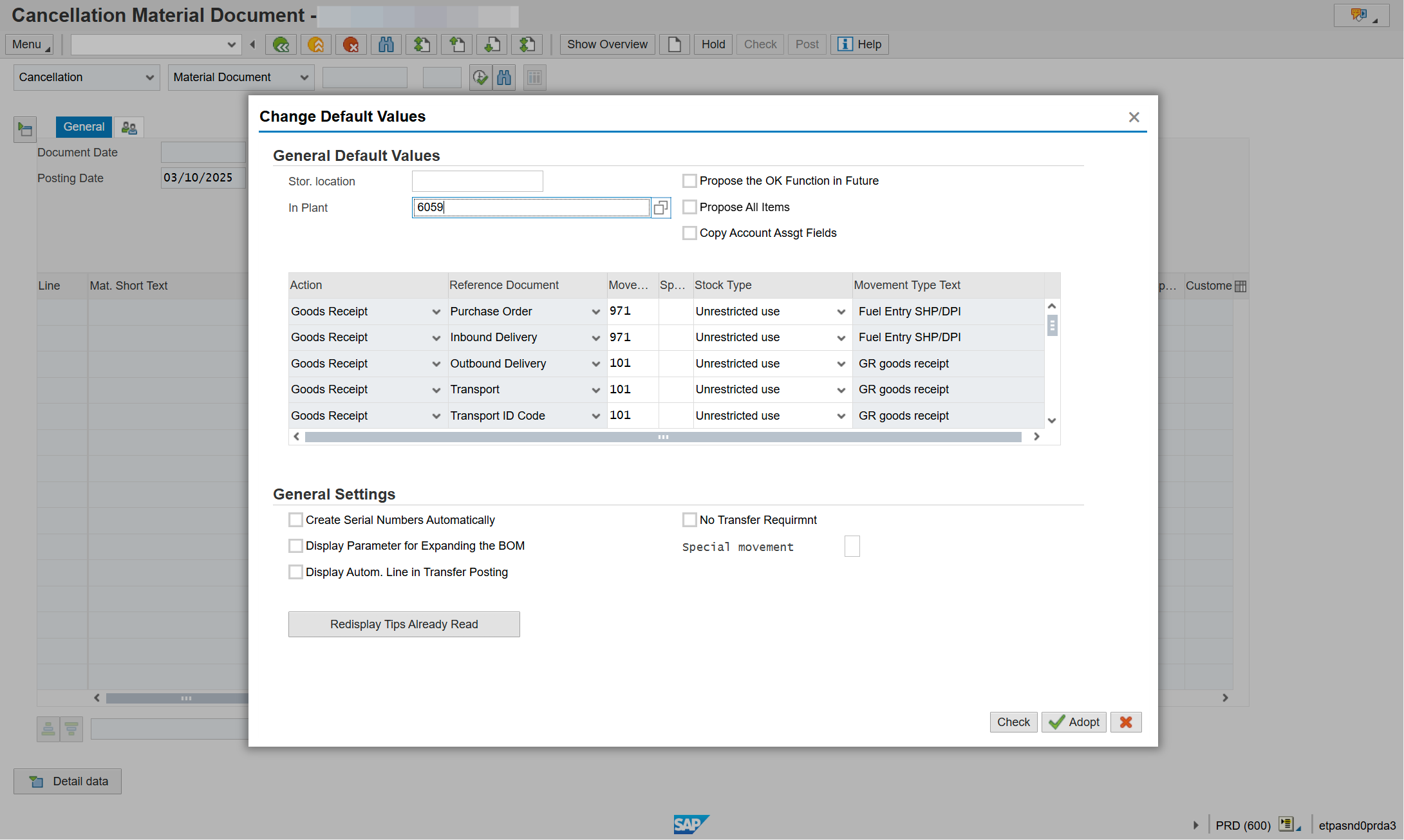Open the Menu button
This screenshot has height=840, width=1404.
(x=29, y=44)
